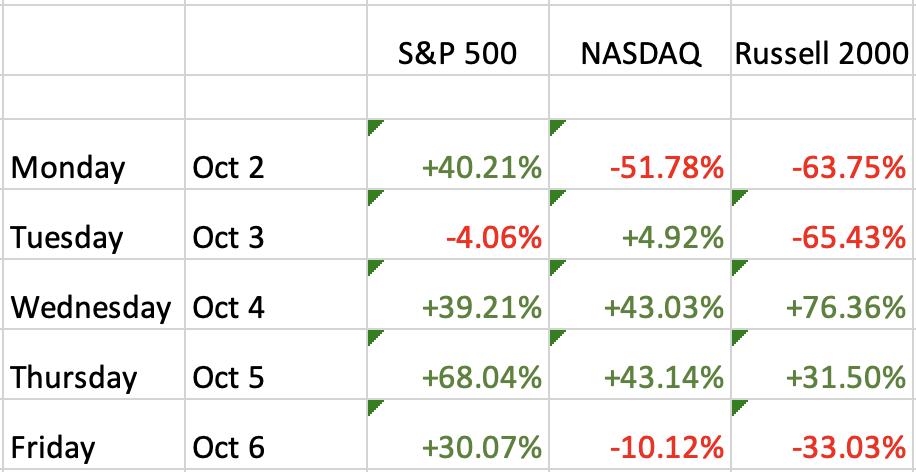Select the +40.21% S&P 500 cell

[x=458, y=154]
